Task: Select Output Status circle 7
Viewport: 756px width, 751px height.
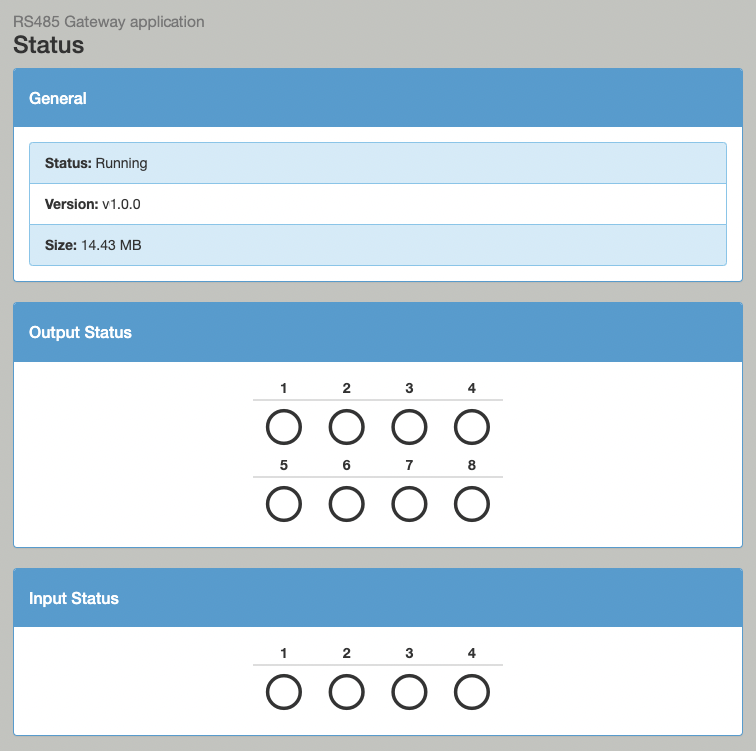Action: coord(409,505)
